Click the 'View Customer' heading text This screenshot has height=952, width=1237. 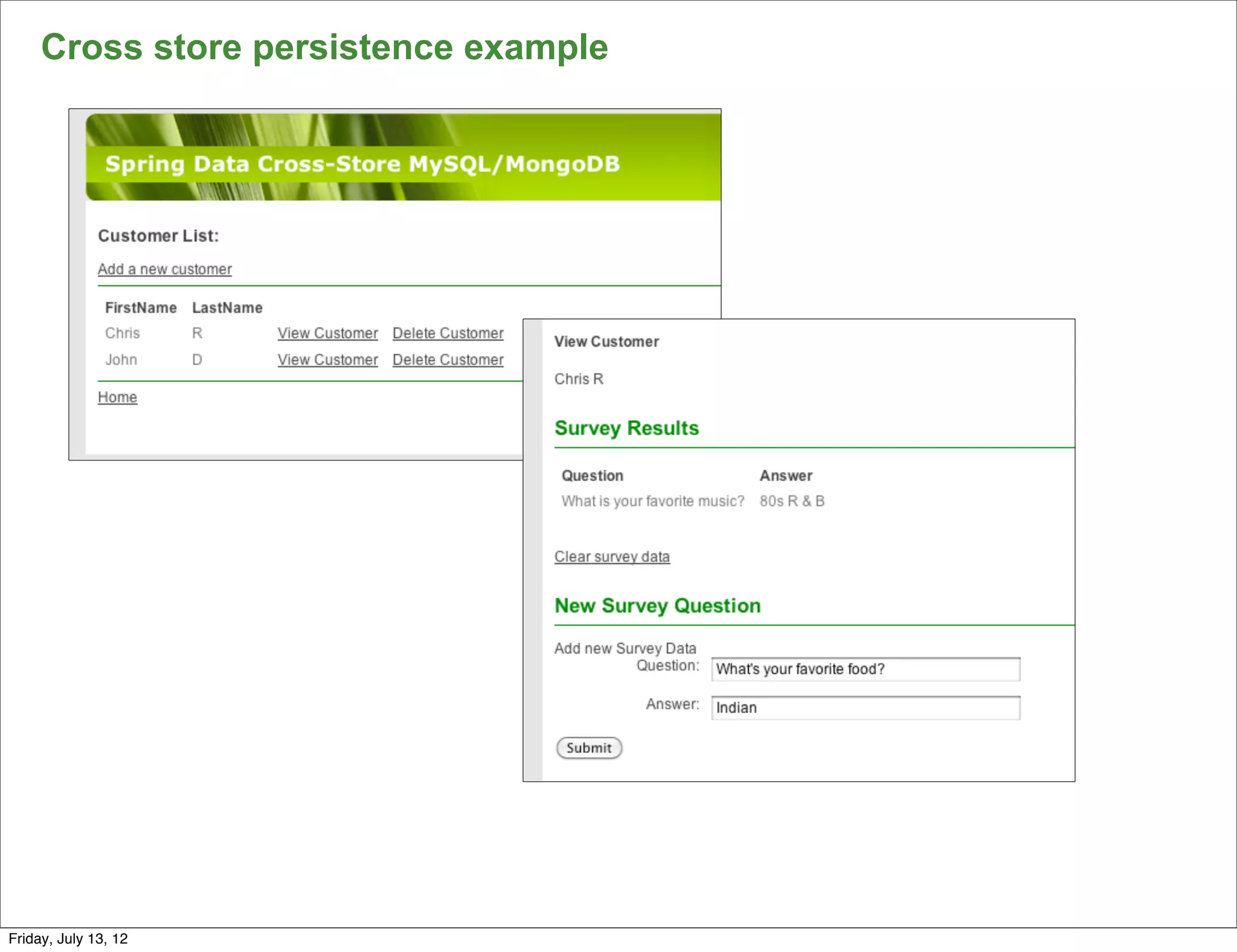pos(606,341)
